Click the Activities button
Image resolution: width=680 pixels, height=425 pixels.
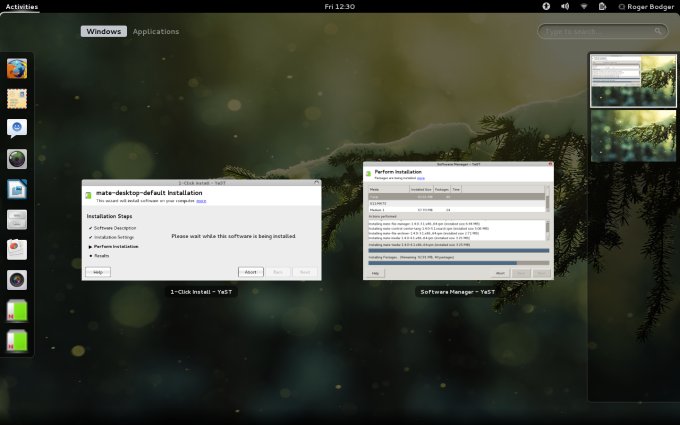[22, 7]
